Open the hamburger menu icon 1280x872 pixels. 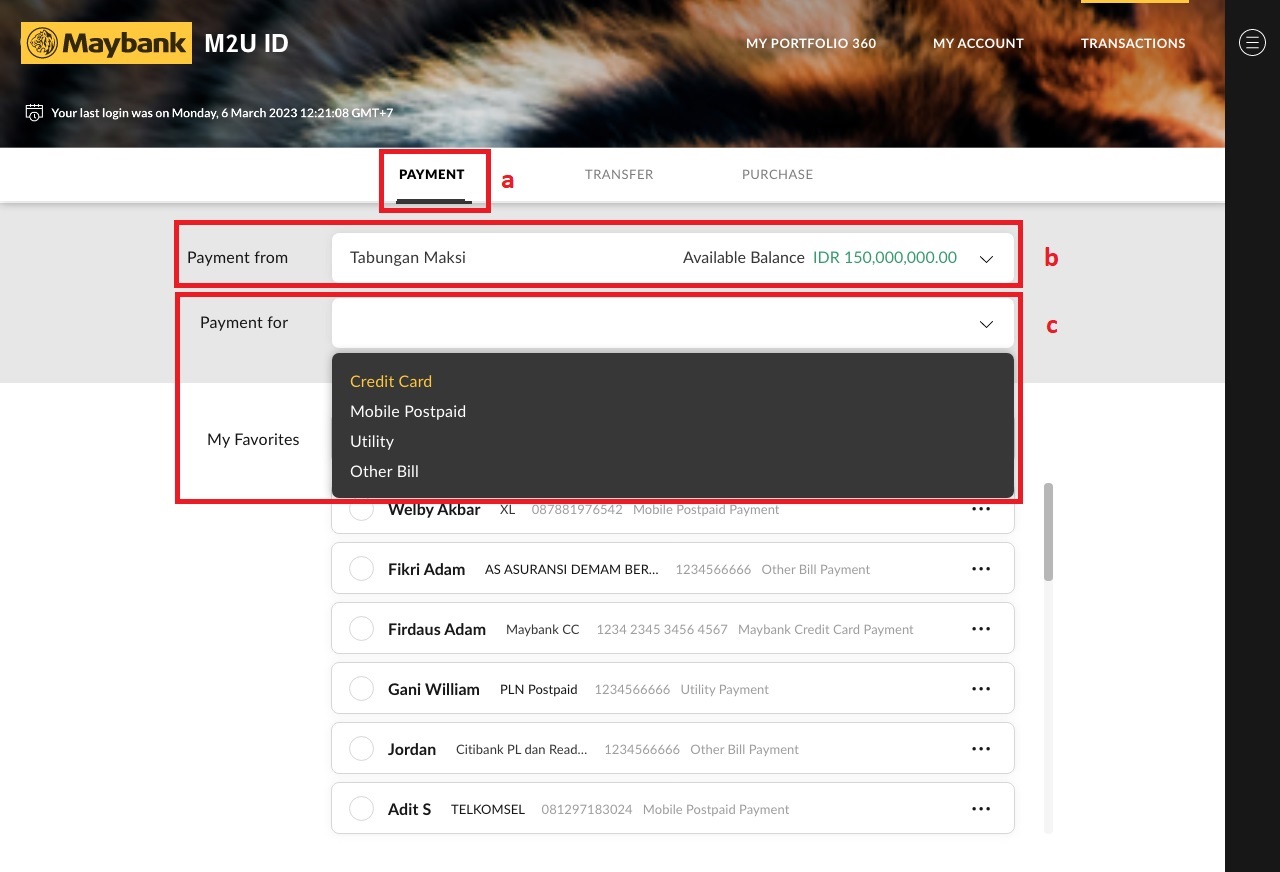tap(1252, 42)
